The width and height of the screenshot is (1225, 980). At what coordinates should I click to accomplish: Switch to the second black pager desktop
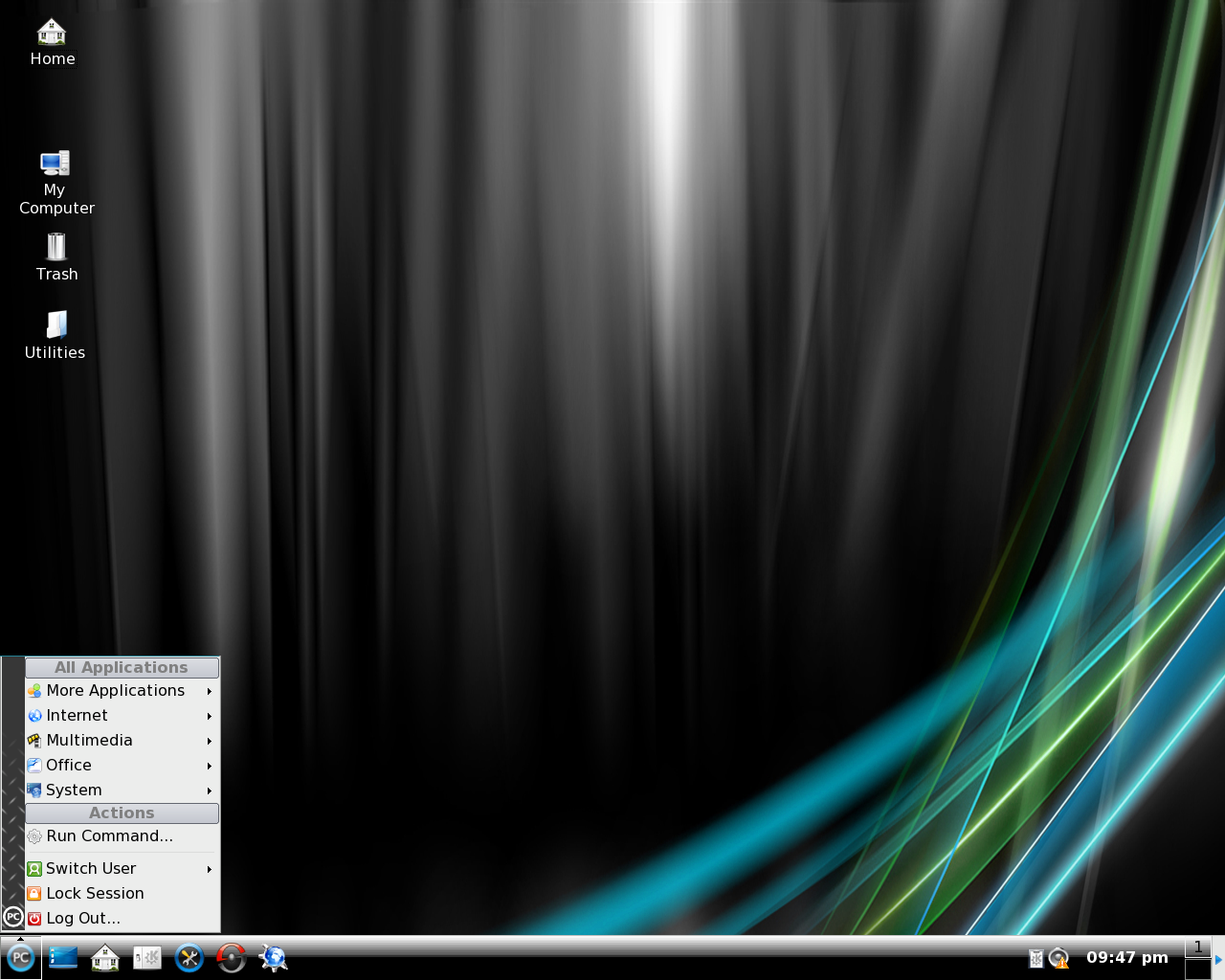click(x=1197, y=969)
